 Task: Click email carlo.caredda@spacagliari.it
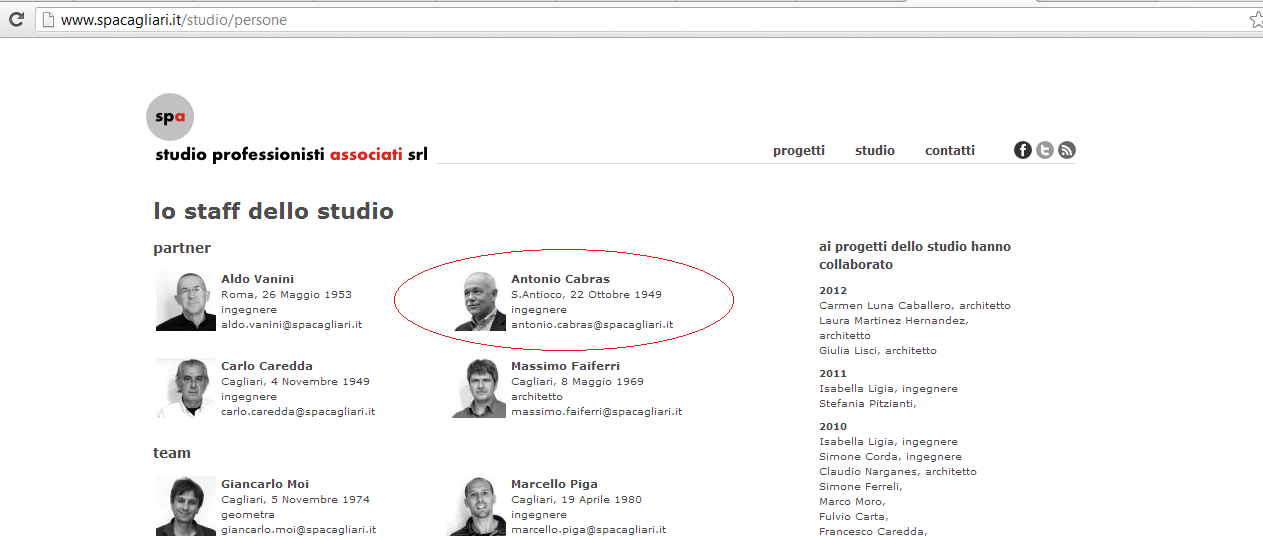(298, 412)
